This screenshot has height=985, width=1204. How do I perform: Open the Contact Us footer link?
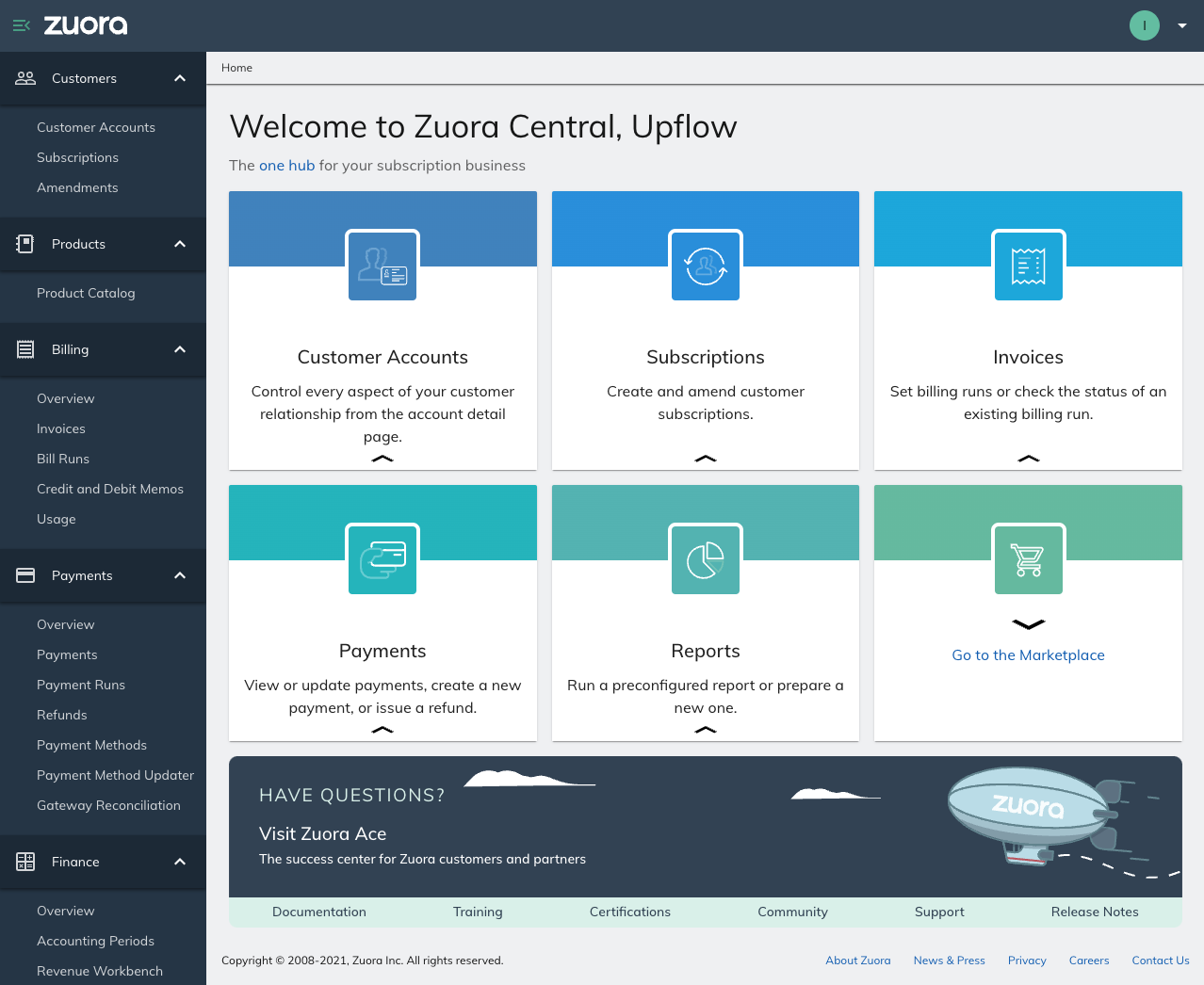pos(1161,961)
